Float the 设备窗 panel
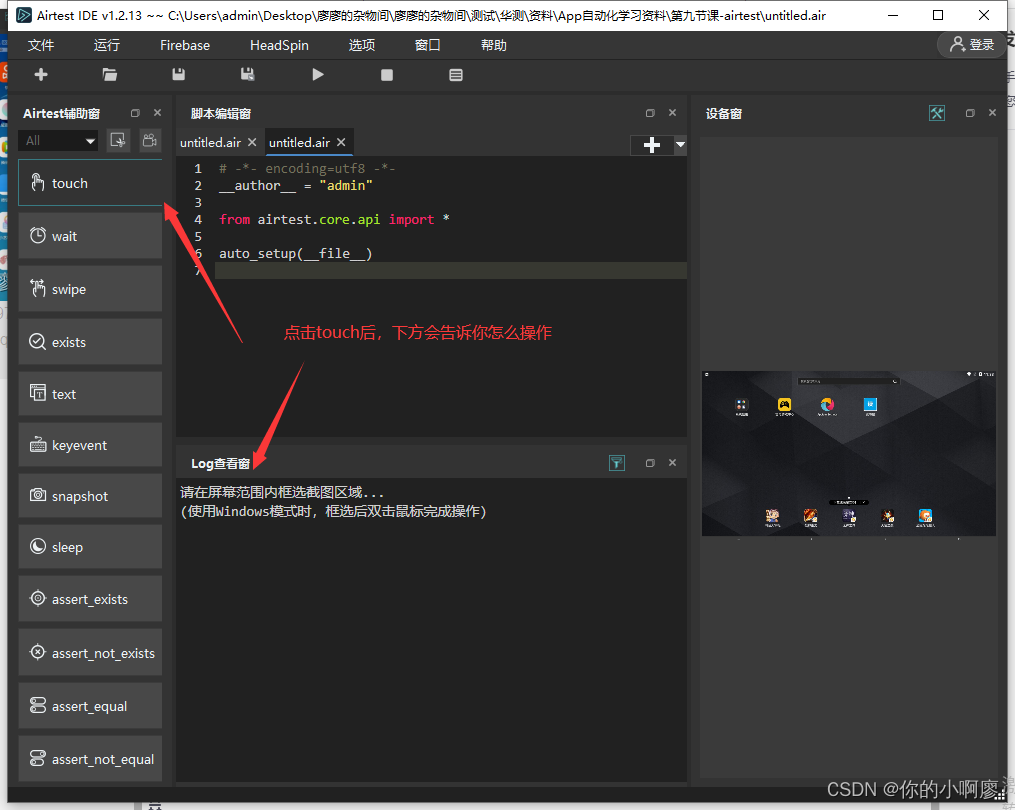This screenshot has height=810, width=1015. [970, 113]
